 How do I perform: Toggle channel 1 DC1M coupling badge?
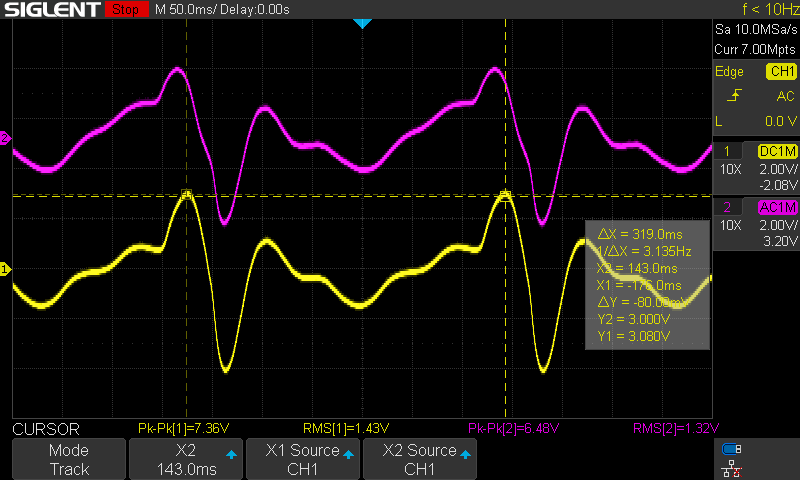pos(778,151)
